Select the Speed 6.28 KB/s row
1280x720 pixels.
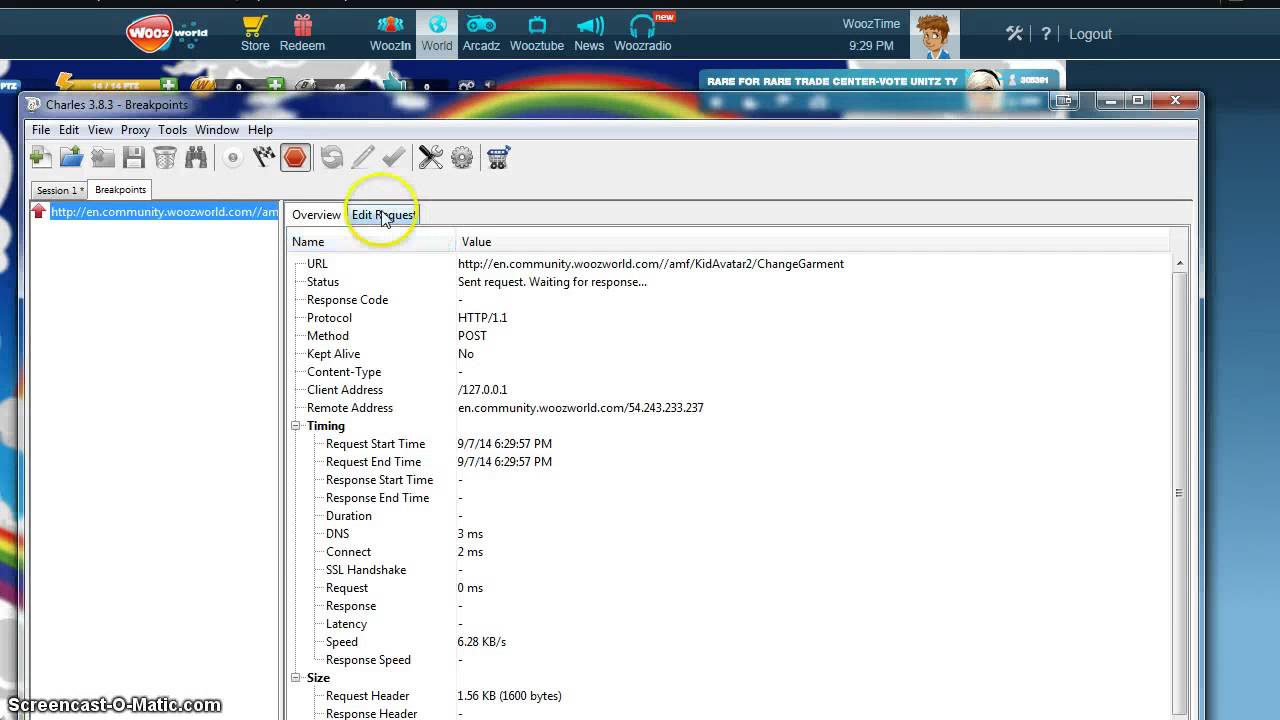pyautogui.click(x=730, y=642)
